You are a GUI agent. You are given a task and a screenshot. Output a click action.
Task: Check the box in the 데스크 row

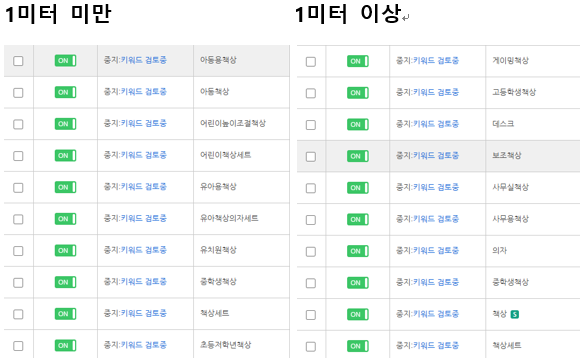point(311,125)
